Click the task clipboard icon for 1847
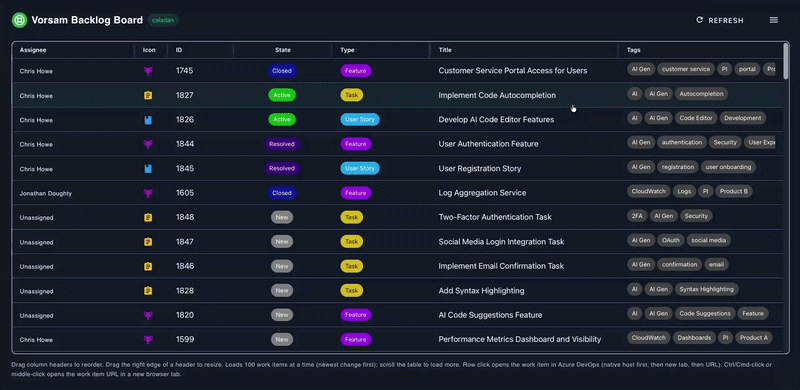 coord(148,242)
